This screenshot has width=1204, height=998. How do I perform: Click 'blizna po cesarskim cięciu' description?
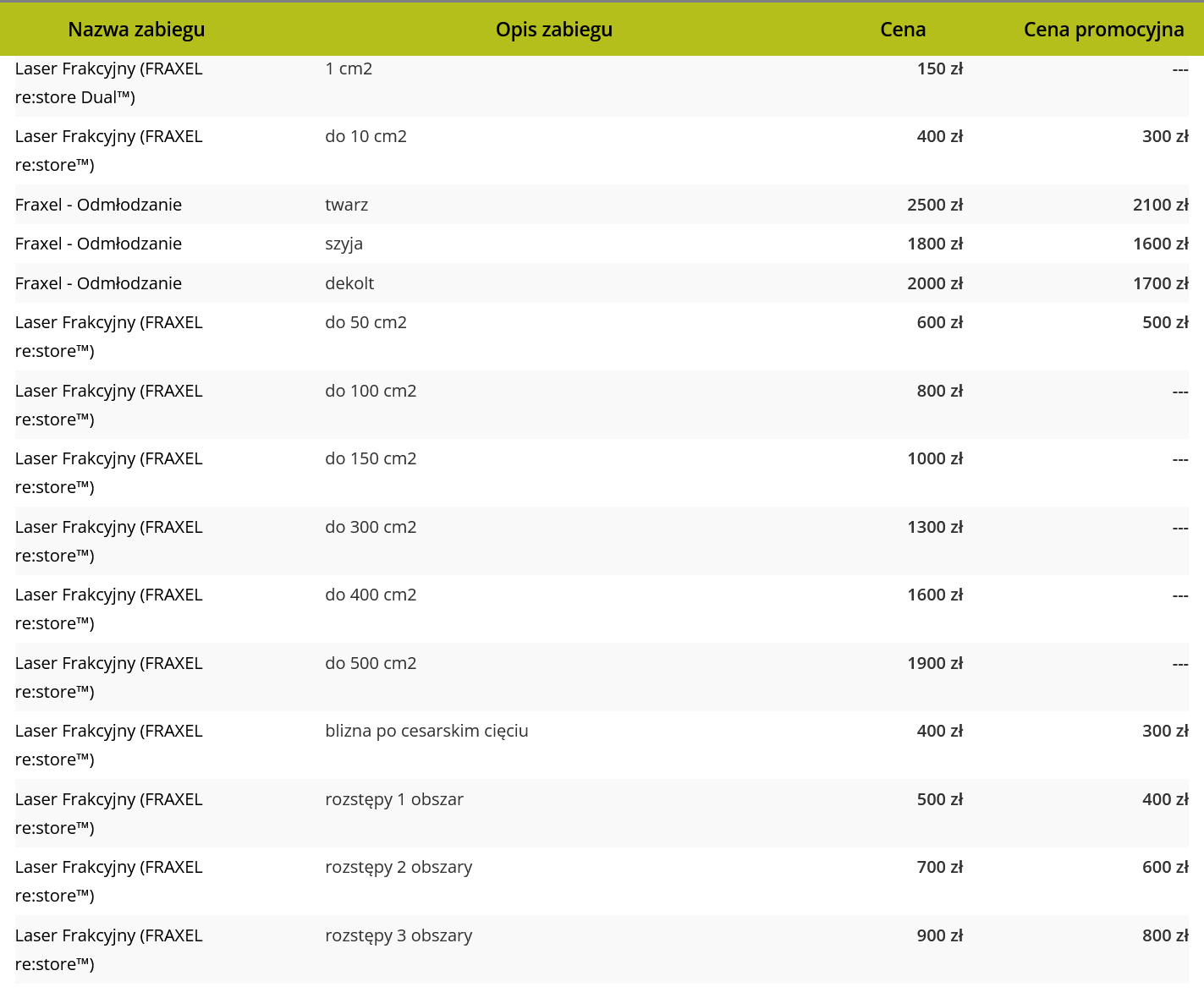pos(427,731)
